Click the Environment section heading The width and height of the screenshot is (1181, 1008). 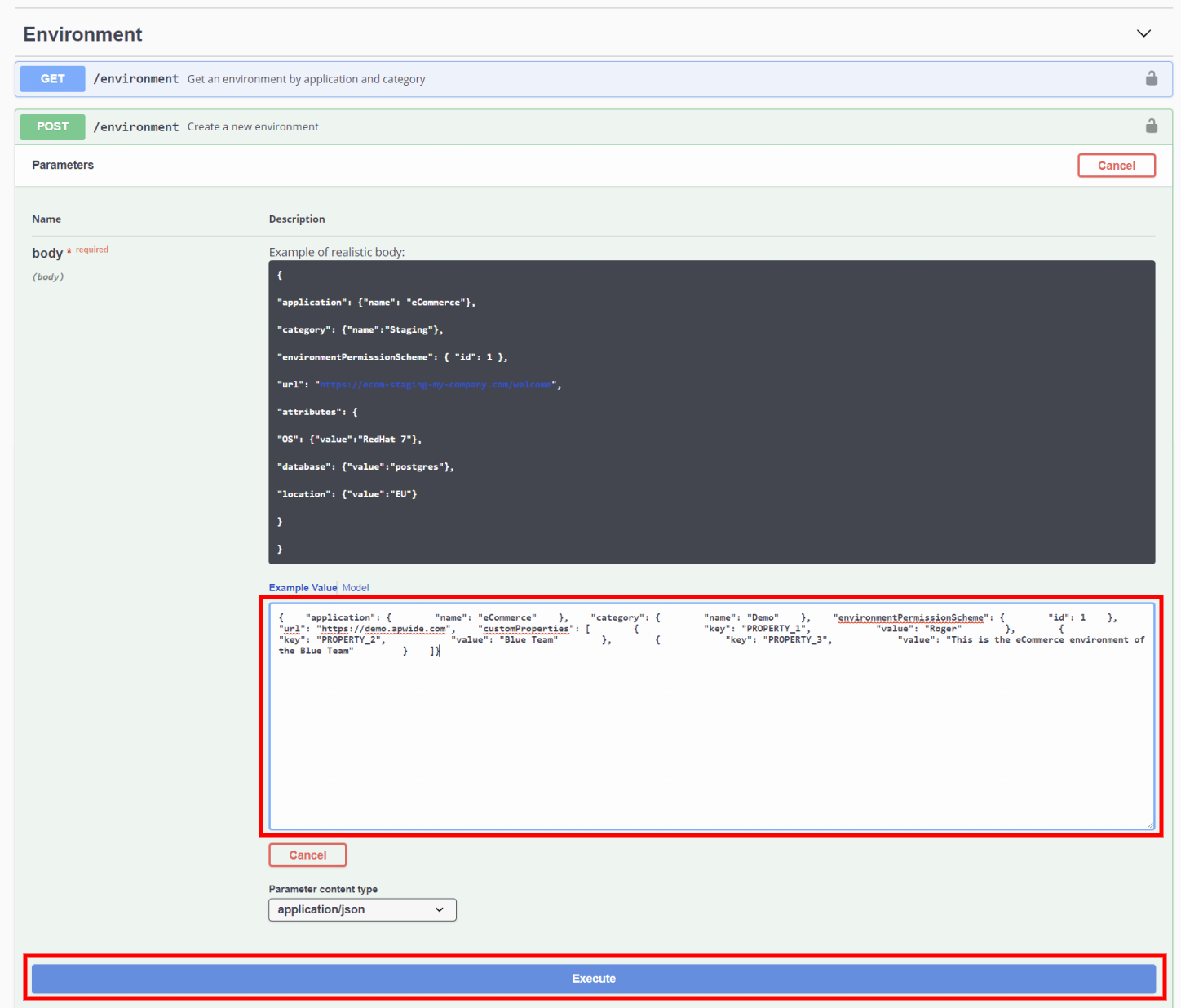click(x=82, y=34)
